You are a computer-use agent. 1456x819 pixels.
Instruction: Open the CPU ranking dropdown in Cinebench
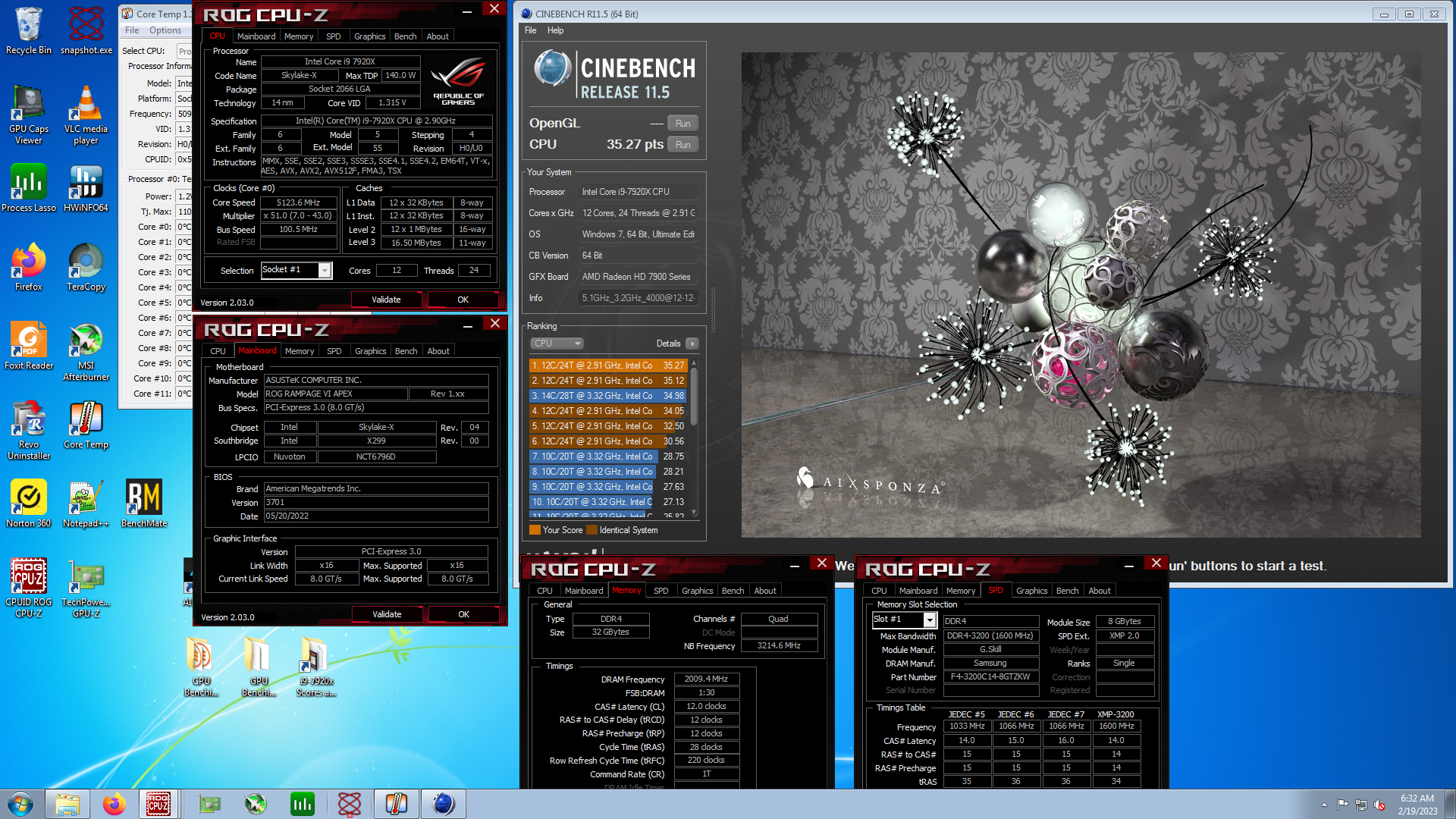pyautogui.click(x=557, y=344)
